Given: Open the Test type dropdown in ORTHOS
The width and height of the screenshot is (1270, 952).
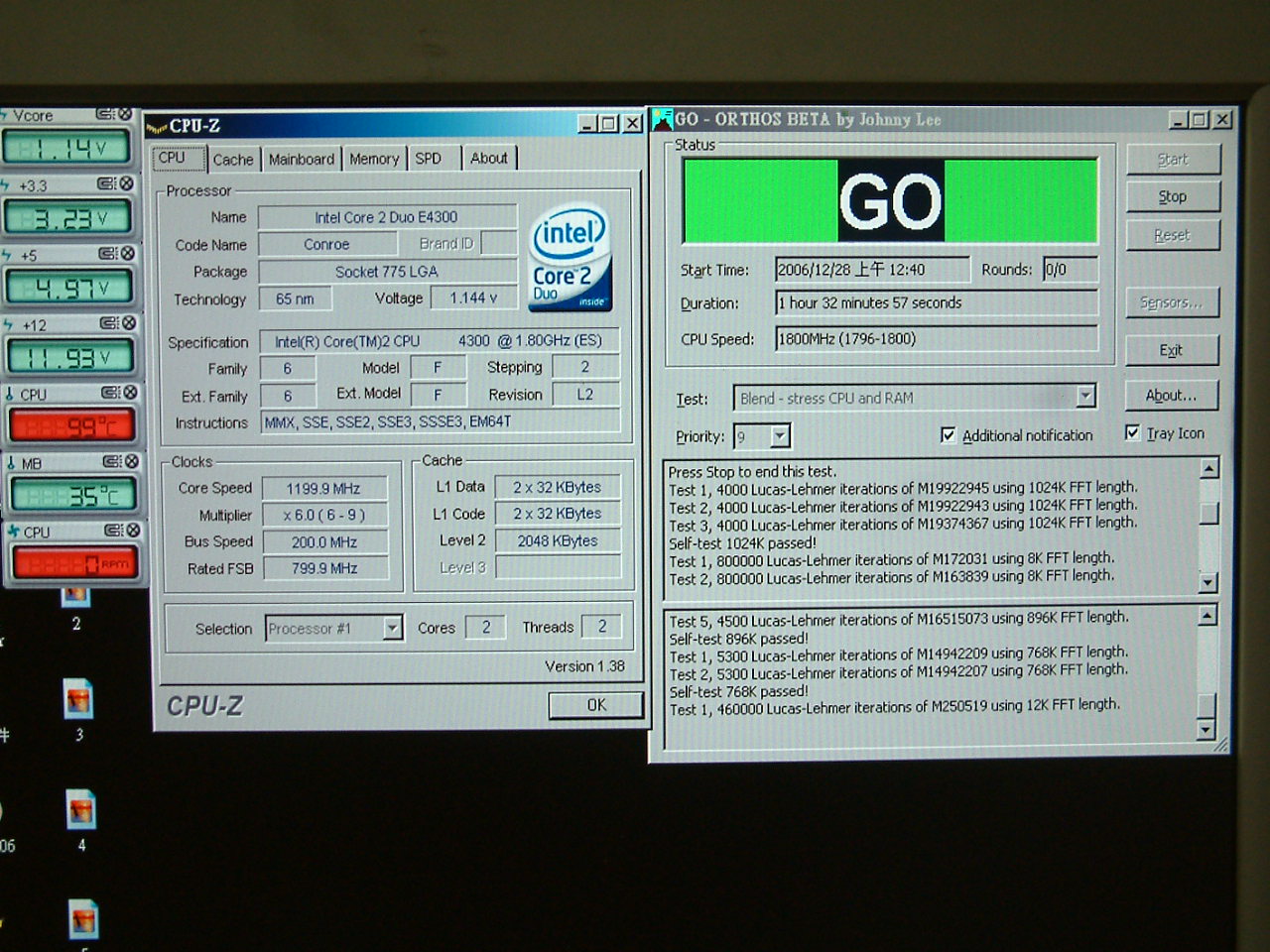Looking at the screenshot, I should pyautogui.click(x=1085, y=397).
